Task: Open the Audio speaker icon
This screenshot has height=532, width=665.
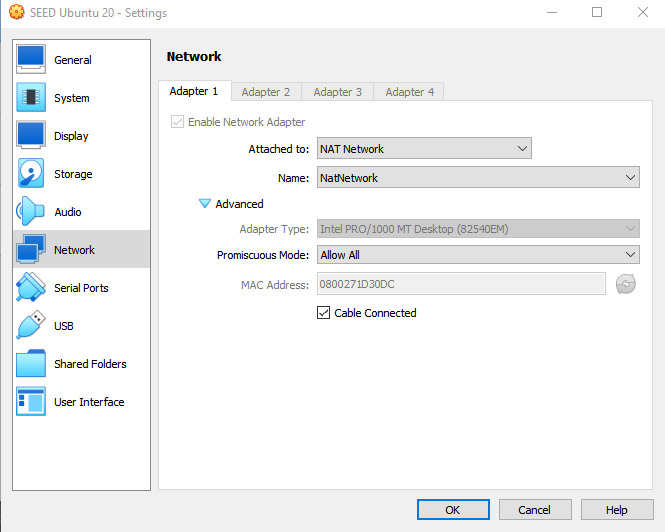Action: [x=31, y=212]
